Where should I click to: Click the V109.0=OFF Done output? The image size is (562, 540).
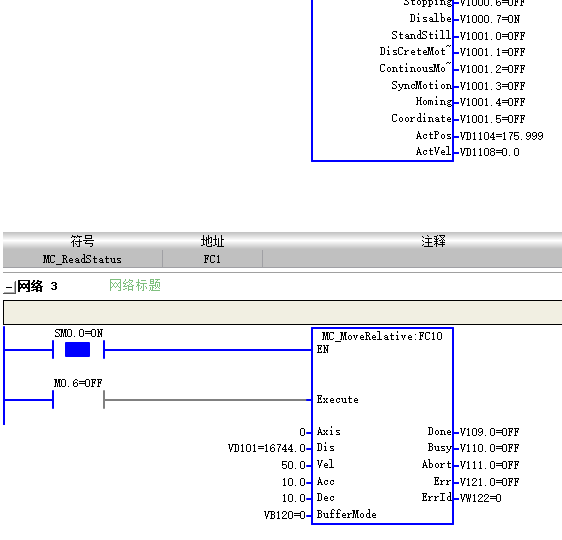[x=489, y=432]
